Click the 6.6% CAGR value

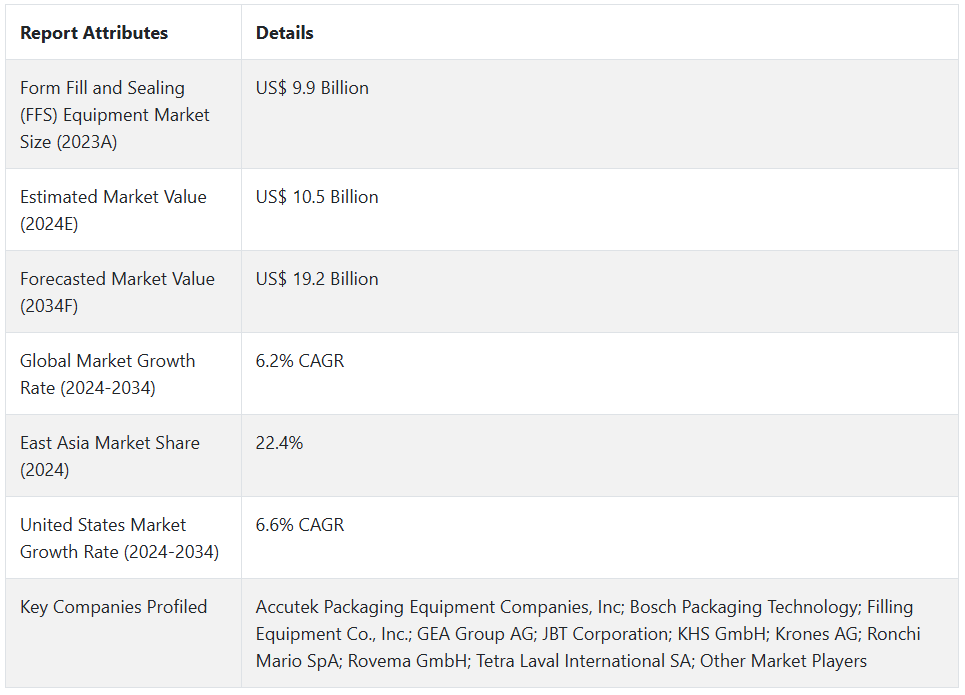coord(300,525)
